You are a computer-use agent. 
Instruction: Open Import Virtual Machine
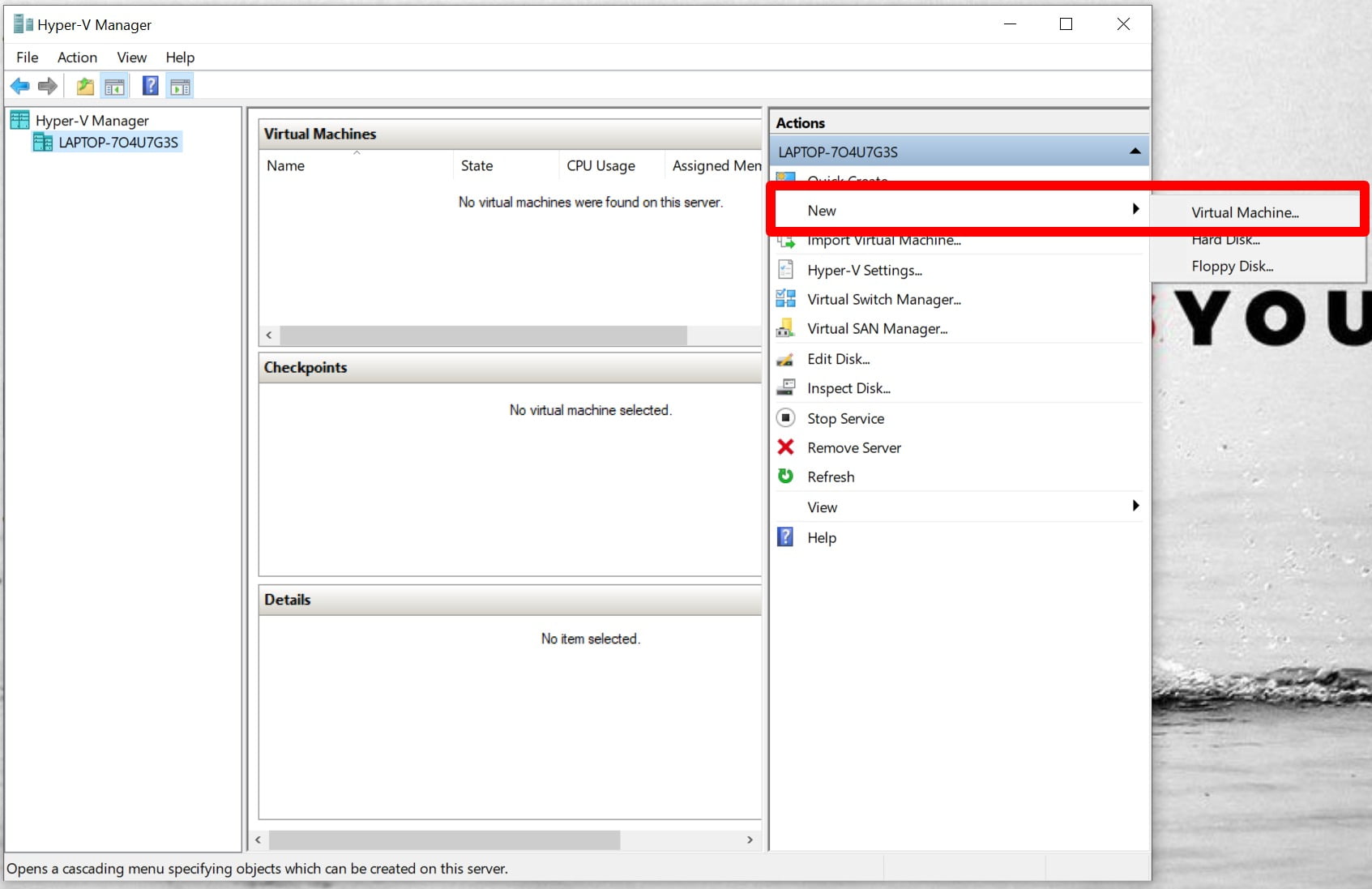coord(883,240)
